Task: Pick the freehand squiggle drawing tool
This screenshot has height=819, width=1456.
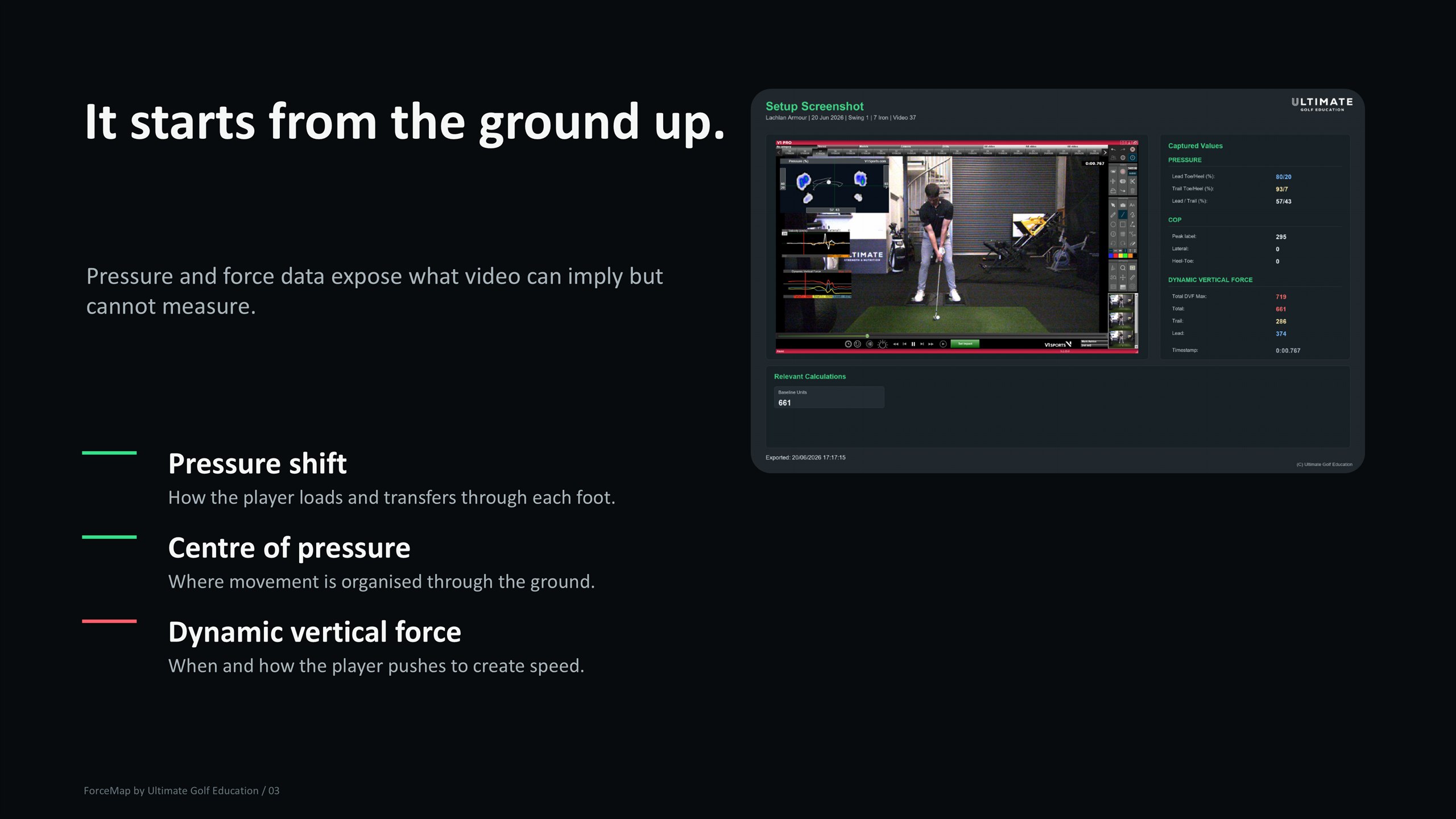Action: 1132,215
